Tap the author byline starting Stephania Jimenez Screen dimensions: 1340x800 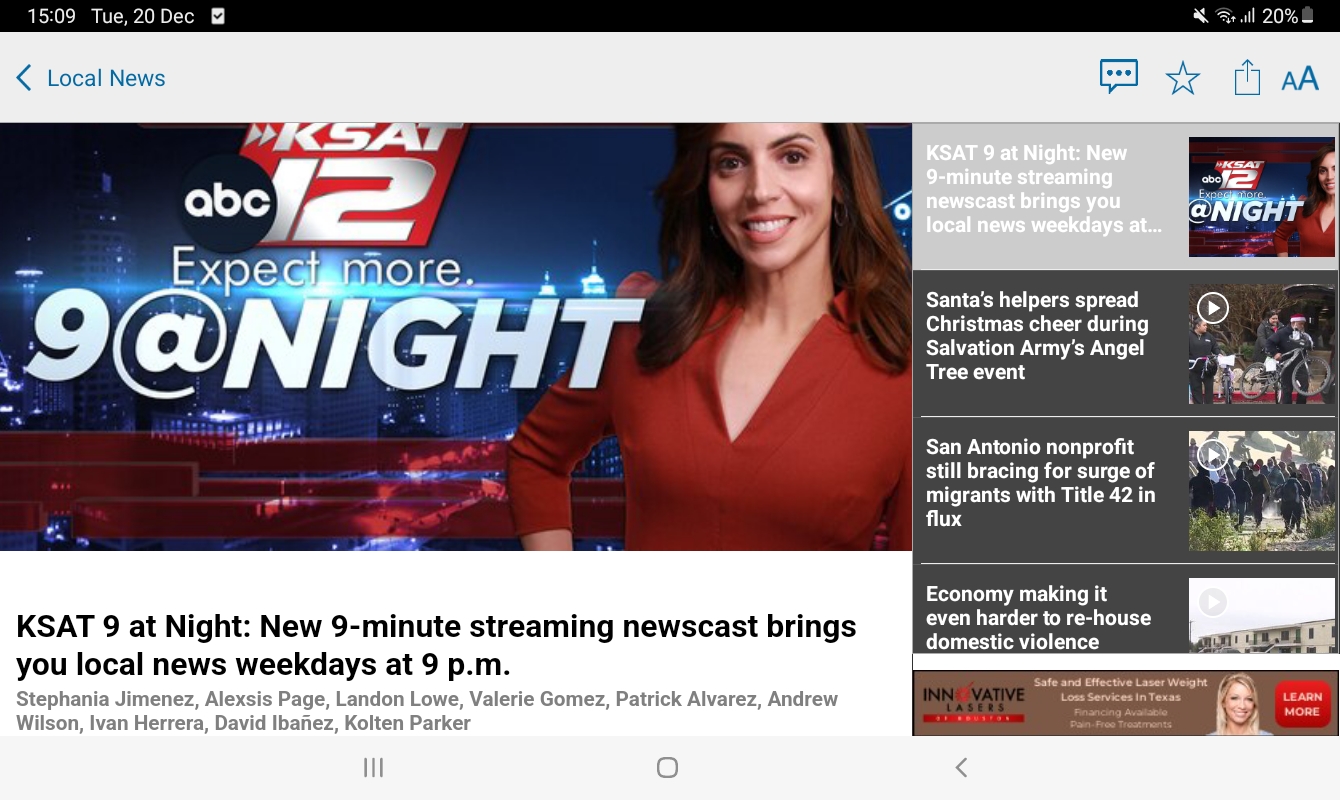click(x=427, y=711)
